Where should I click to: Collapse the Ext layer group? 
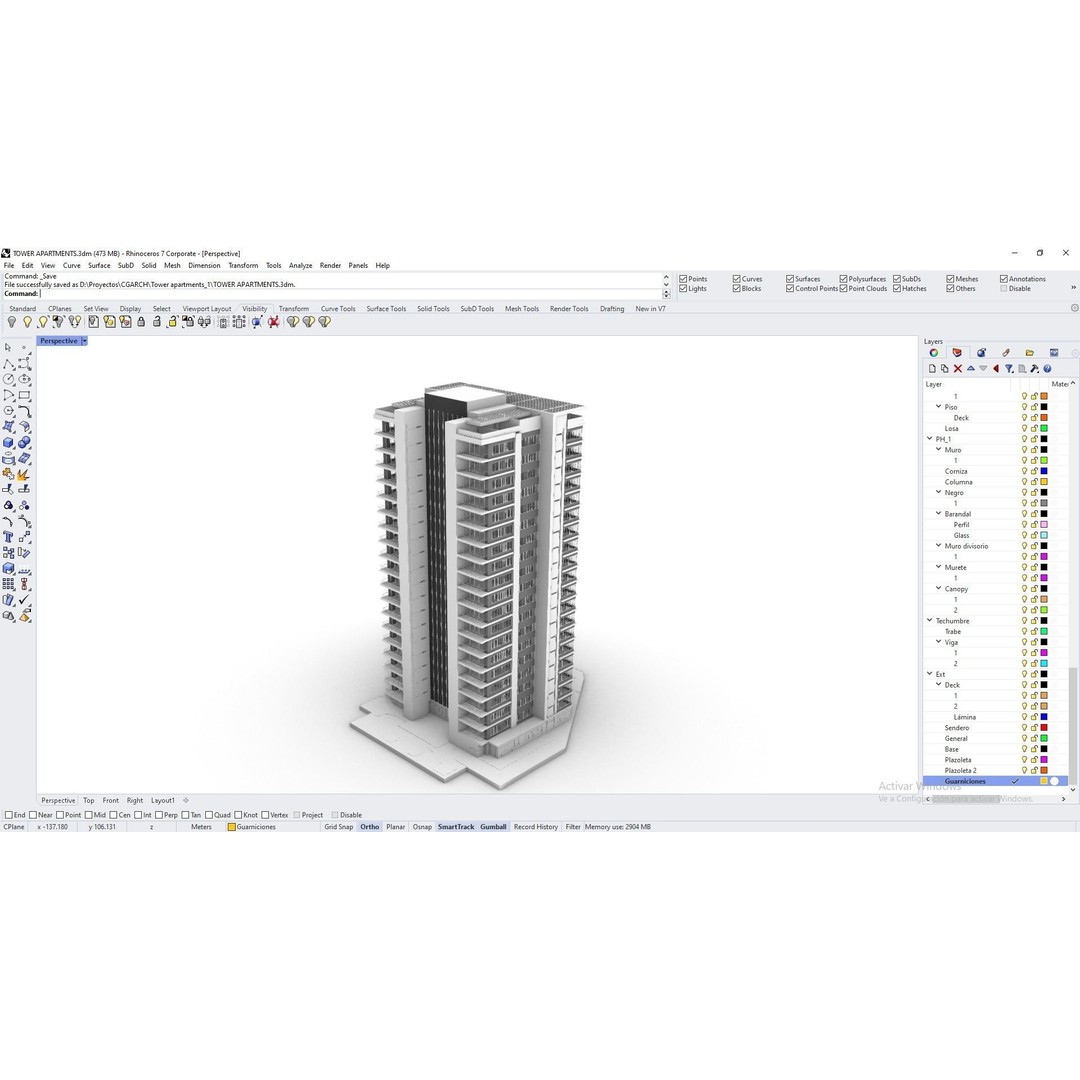[929, 674]
